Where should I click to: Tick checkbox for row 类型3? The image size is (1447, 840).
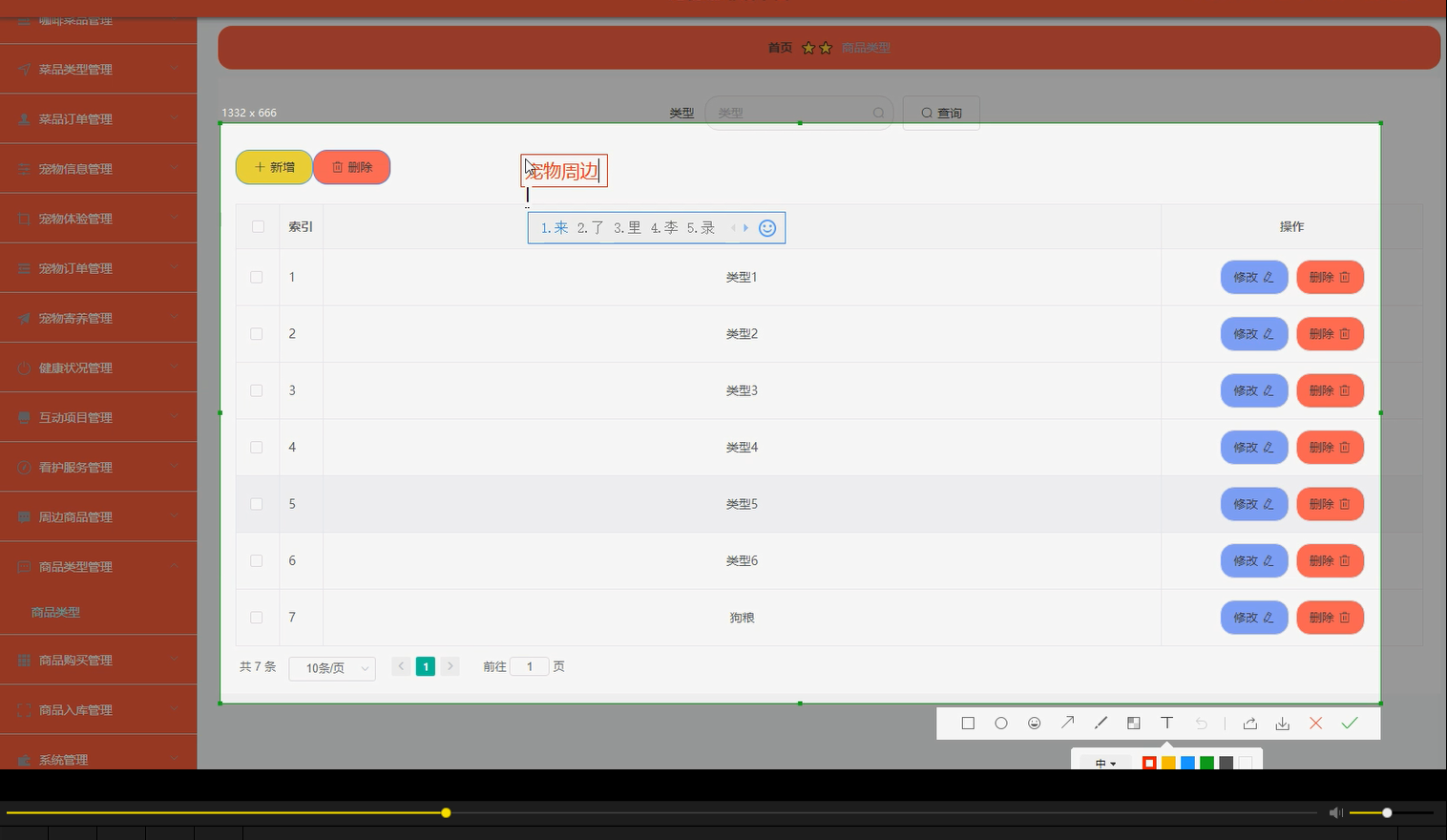point(257,390)
